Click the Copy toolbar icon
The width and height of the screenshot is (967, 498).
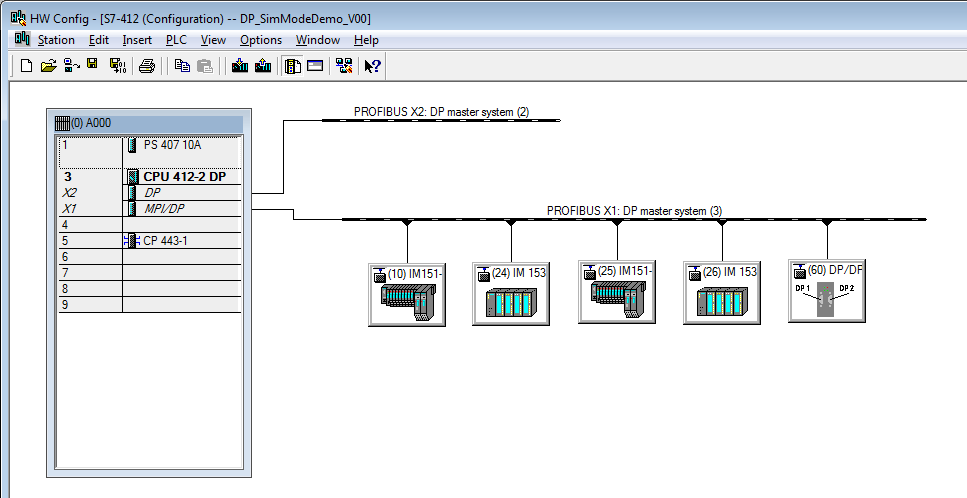[182, 66]
